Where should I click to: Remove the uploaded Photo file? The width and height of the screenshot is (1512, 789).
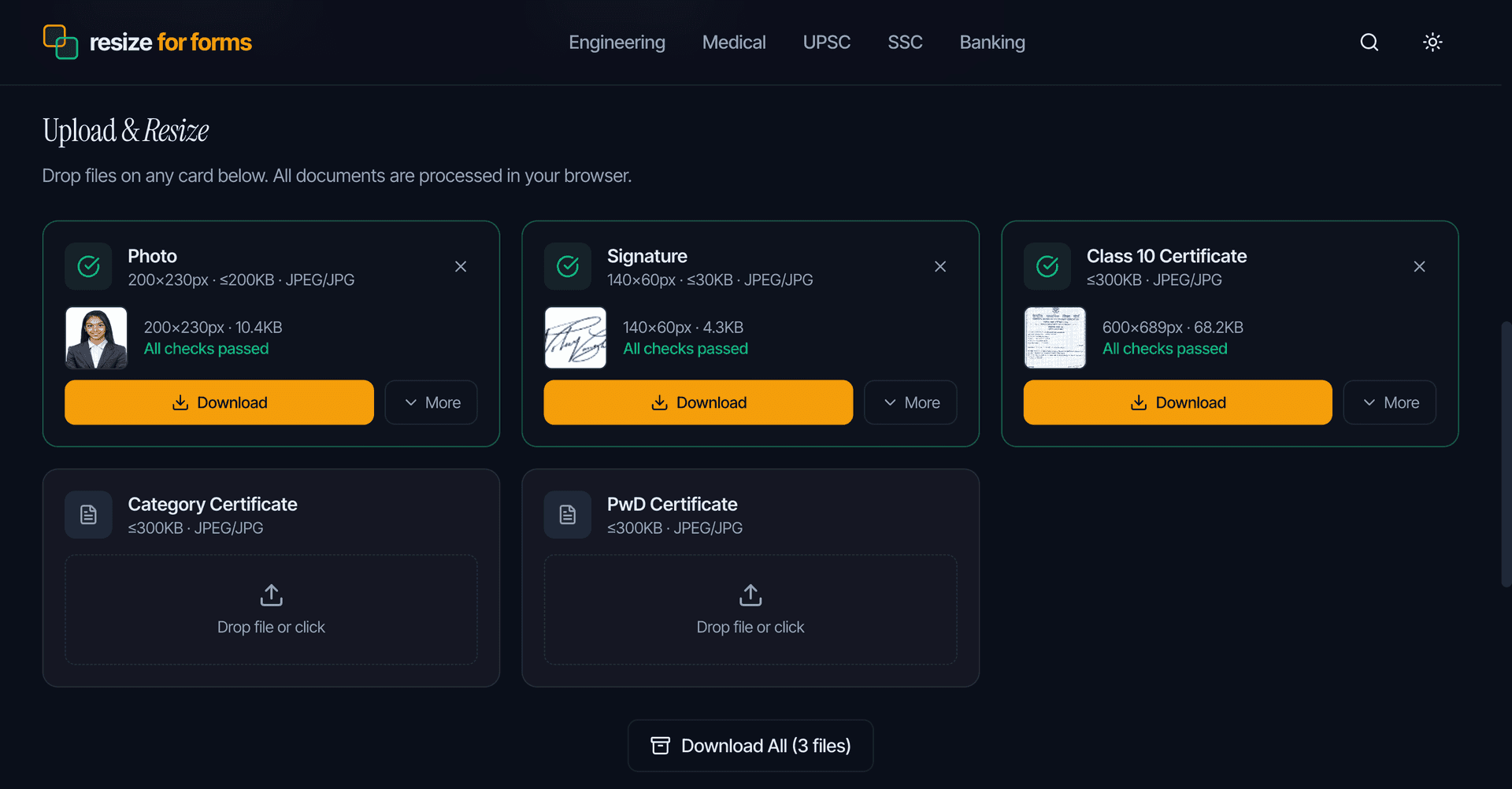click(x=461, y=267)
